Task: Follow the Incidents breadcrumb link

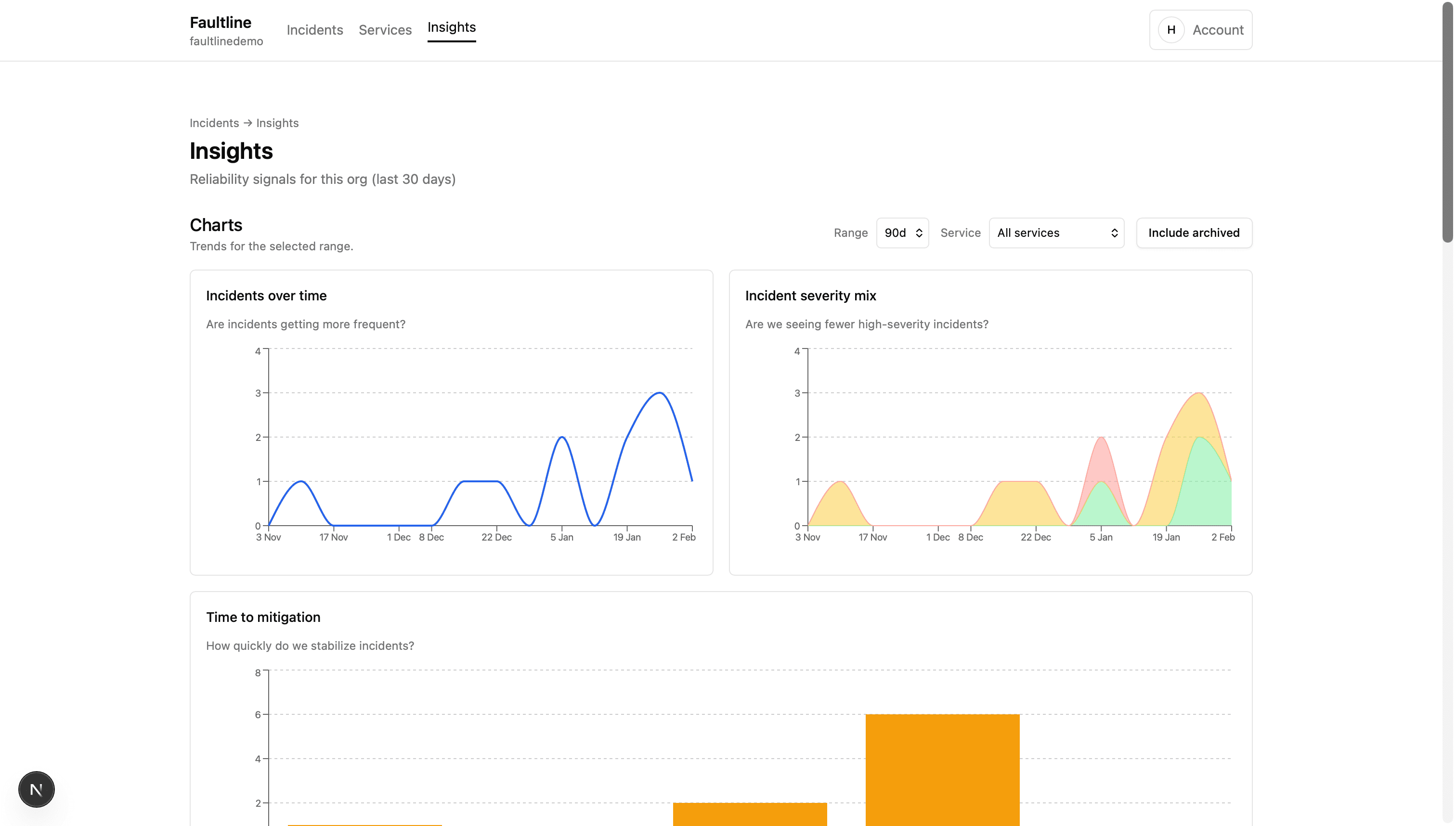Action: (x=214, y=123)
